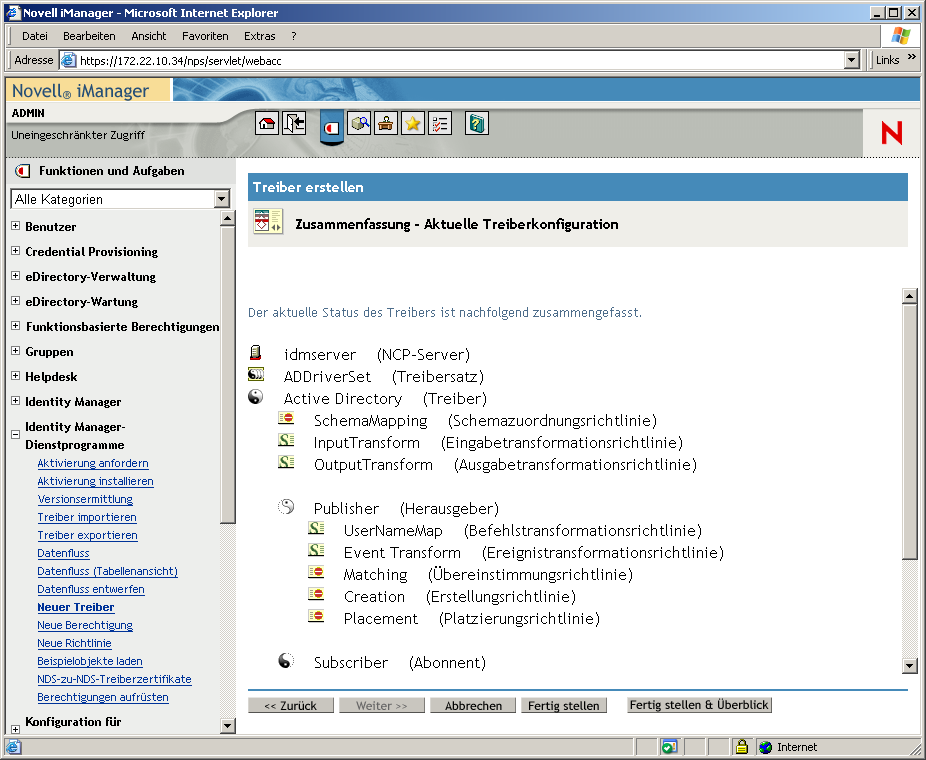Open the Favoriten menu
The image size is (926, 760).
click(205, 35)
